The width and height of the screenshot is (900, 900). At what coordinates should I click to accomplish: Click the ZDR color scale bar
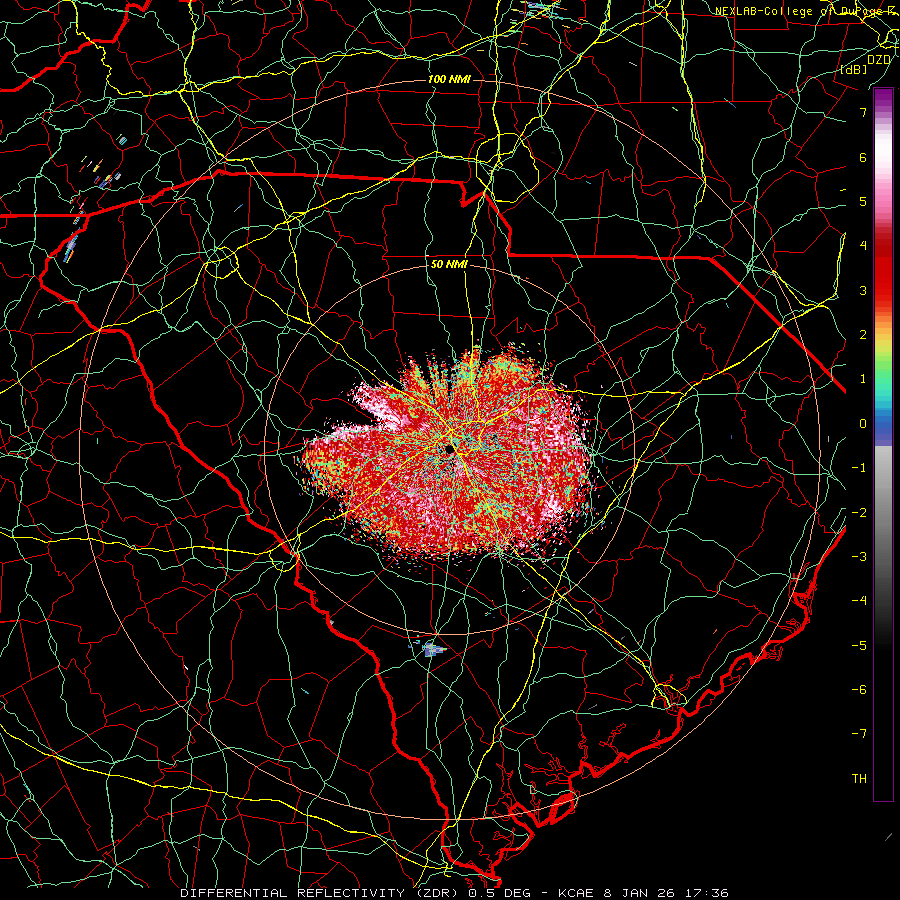(x=883, y=444)
